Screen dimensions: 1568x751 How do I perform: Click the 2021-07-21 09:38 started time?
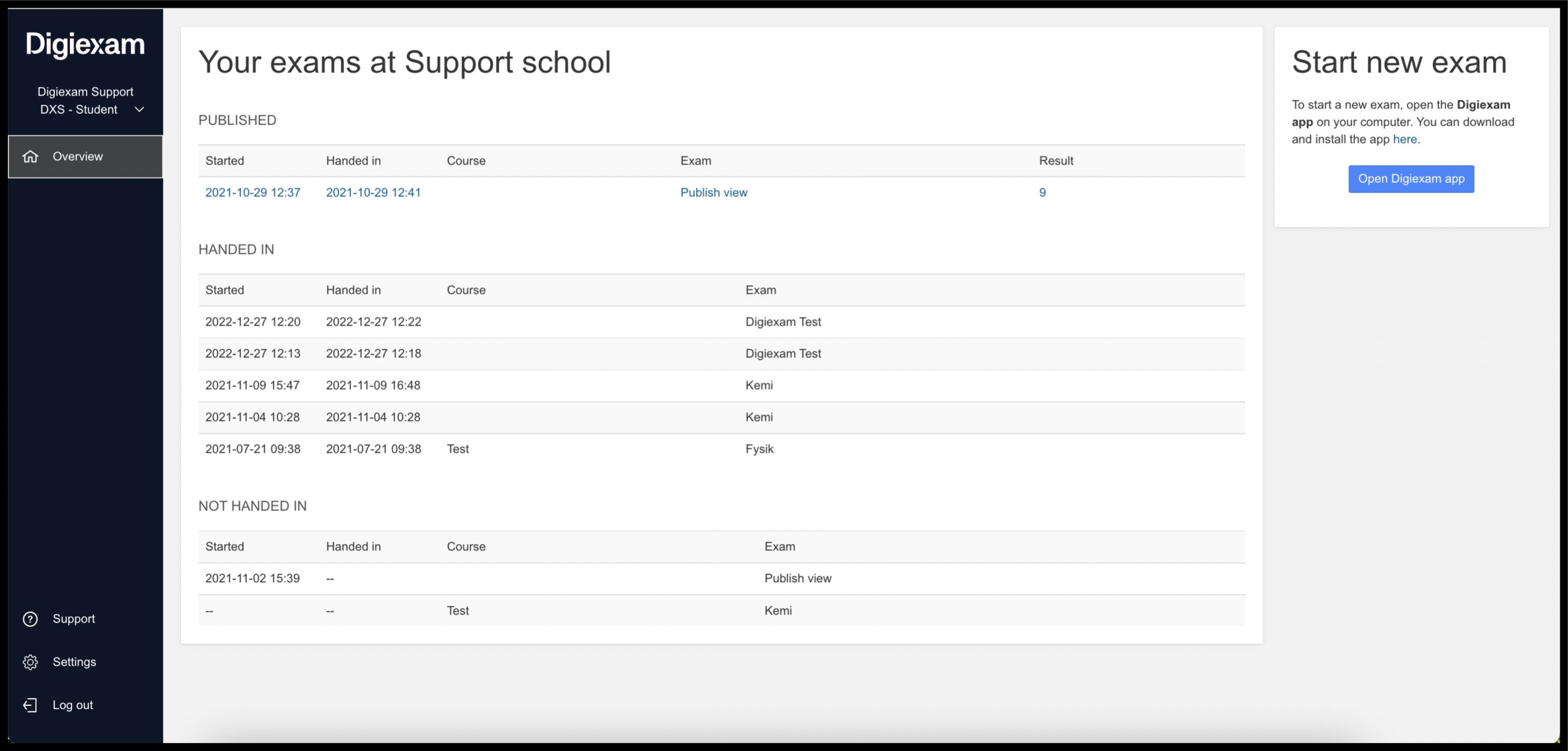[x=252, y=449]
